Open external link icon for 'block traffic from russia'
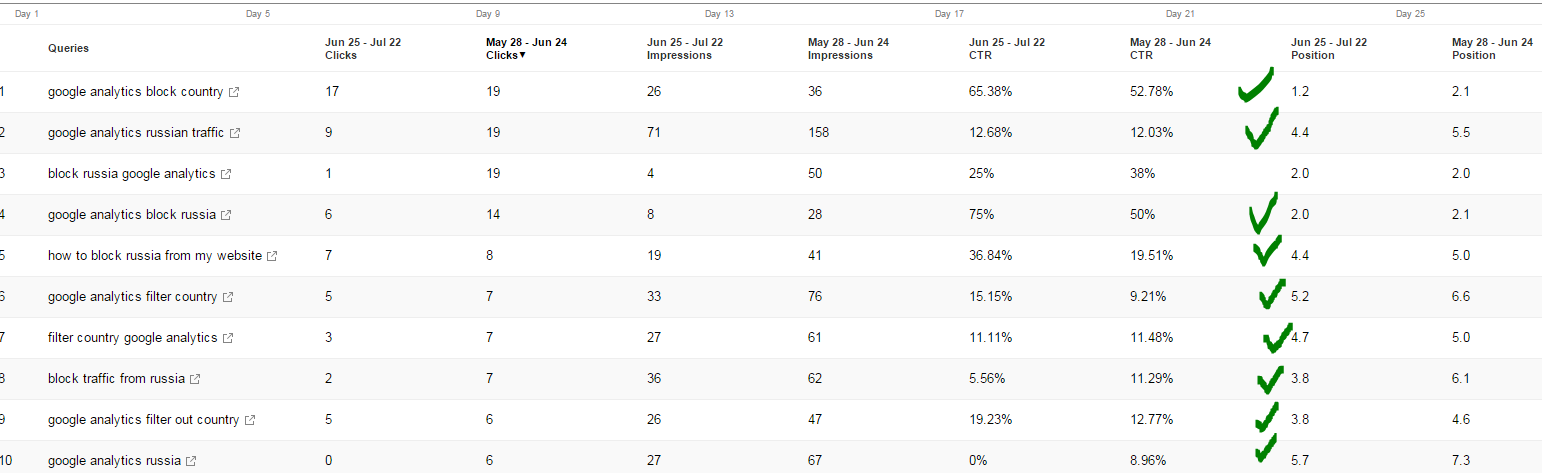This screenshot has height=473, width=1542. 195,379
